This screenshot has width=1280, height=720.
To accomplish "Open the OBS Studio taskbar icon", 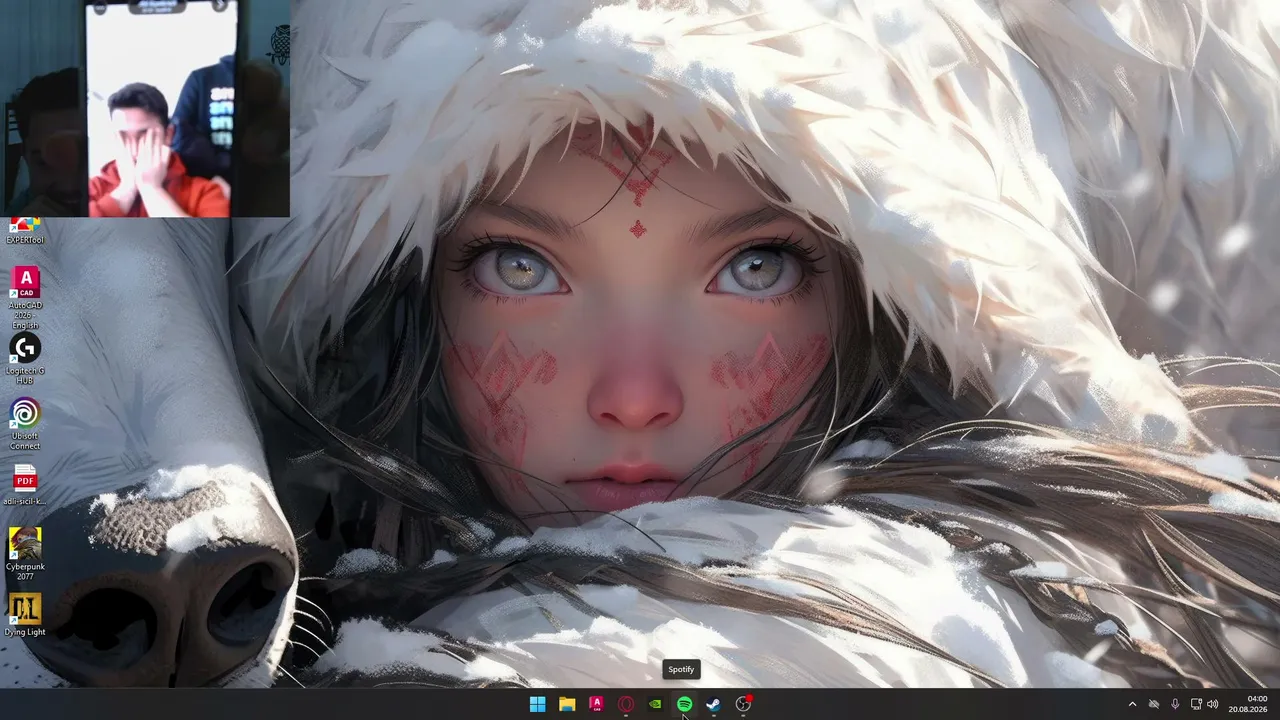I will click(743, 704).
